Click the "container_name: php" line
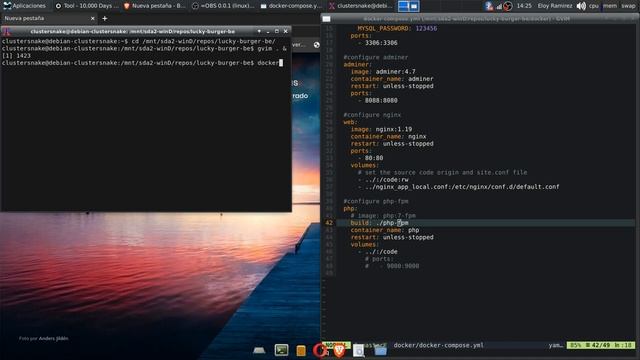 click(x=384, y=230)
